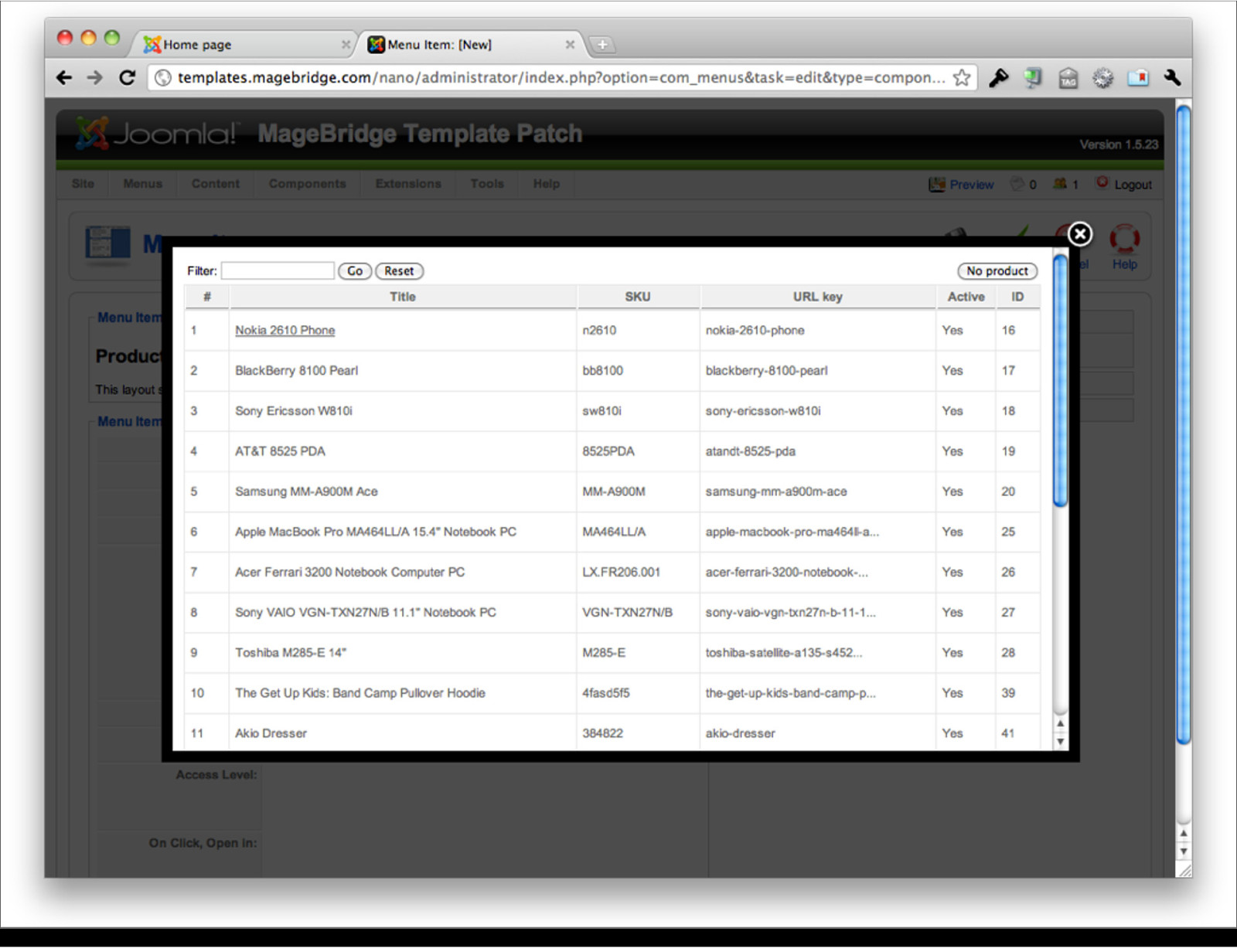The width and height of the screenshot is (1237, 952).
Task: Click the TAG extension icon
Action: pos(1068,77)
